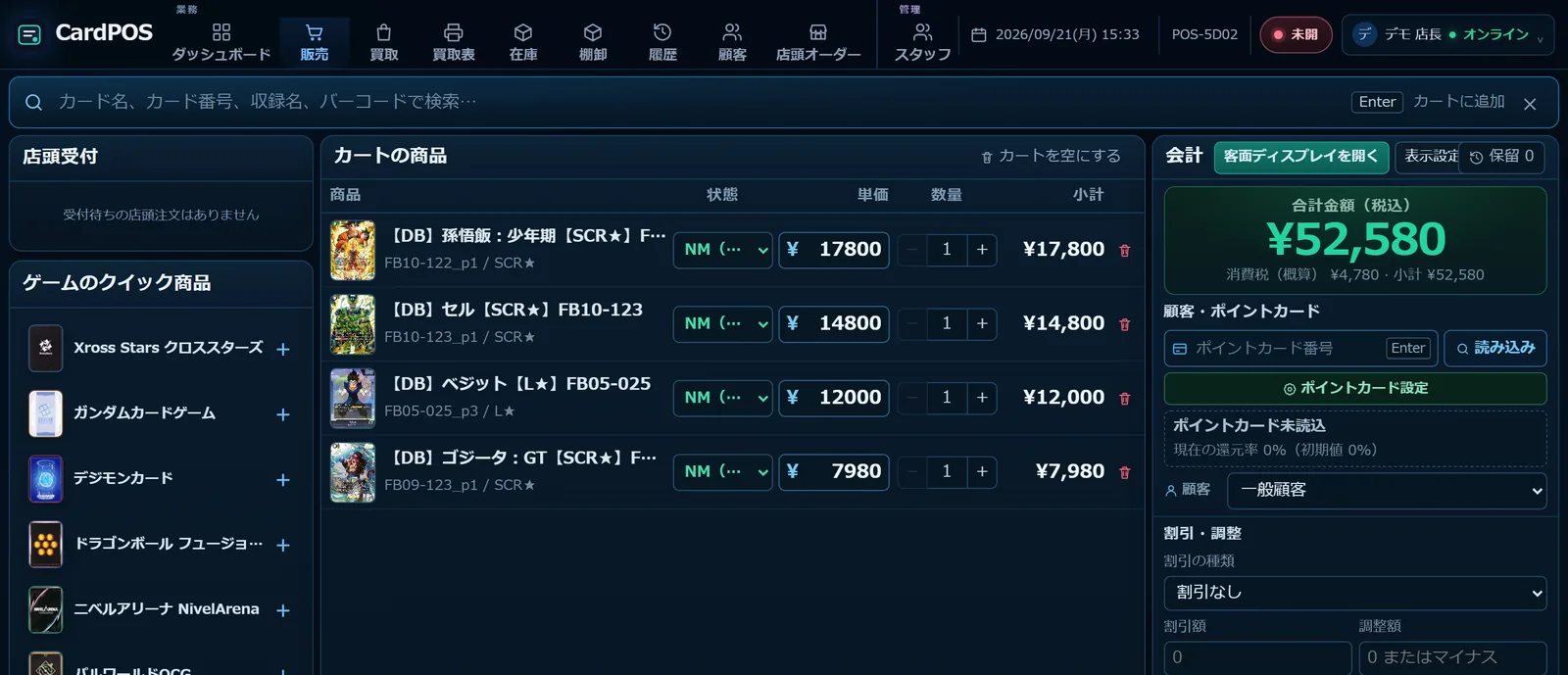Click the 読み込み load button
Viewport: 1568px width, 675px height.
click(1495, 349)
